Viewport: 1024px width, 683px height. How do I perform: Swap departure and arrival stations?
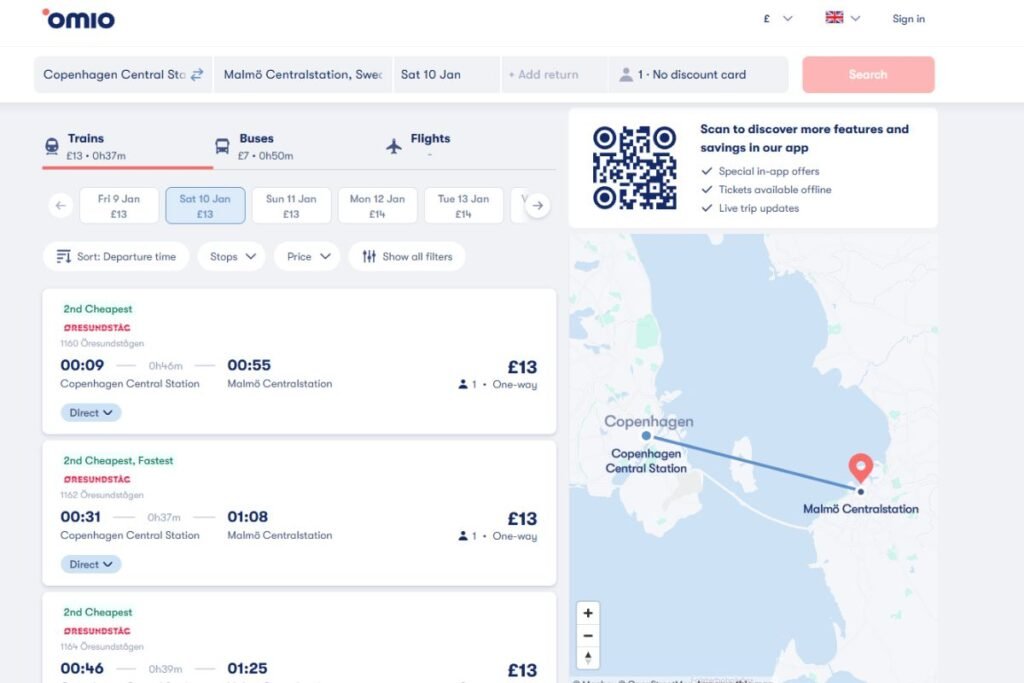point(197,73)
